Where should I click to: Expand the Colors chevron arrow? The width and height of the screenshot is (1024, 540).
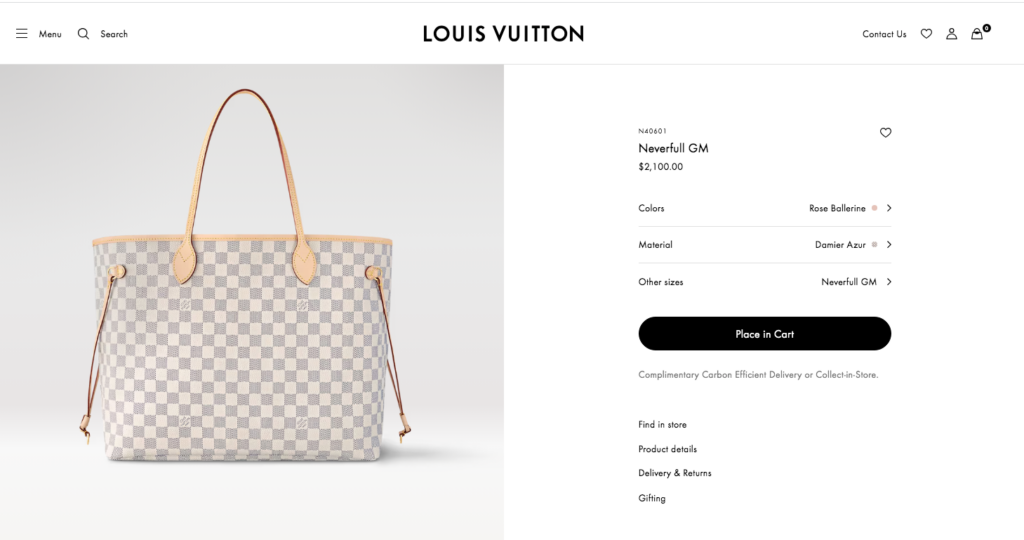pyautogui.click(x=889, y=208)
